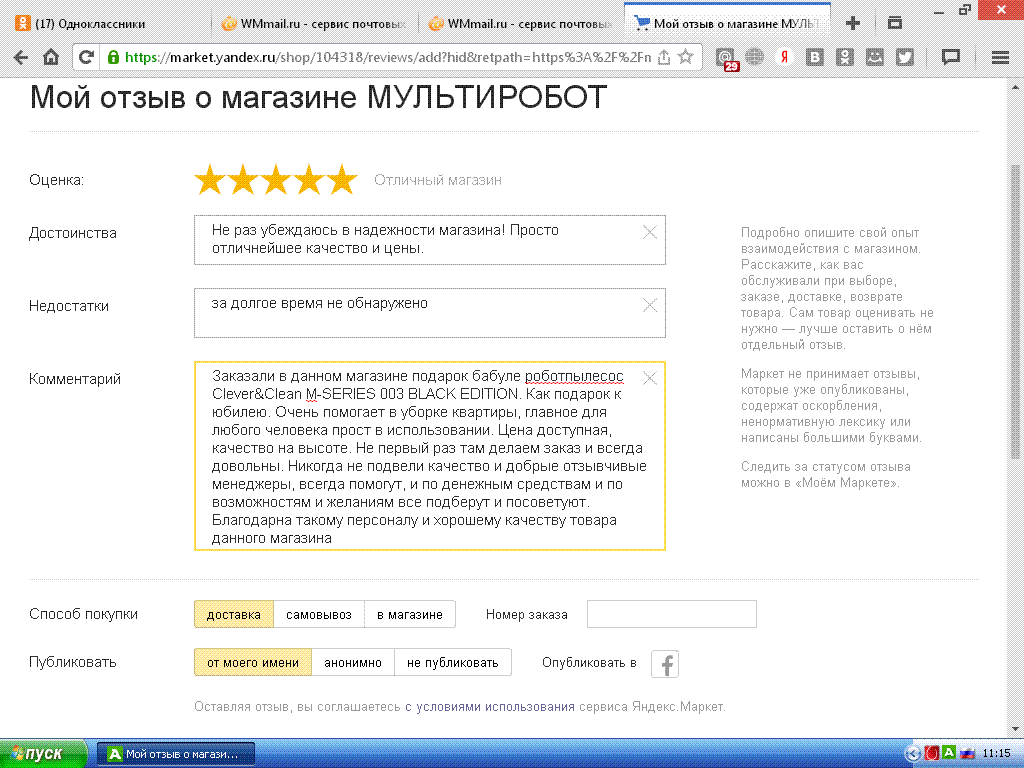Screen dimensions: 1024x768
Task: Set rating to two stars
Action: coord(243,180)
